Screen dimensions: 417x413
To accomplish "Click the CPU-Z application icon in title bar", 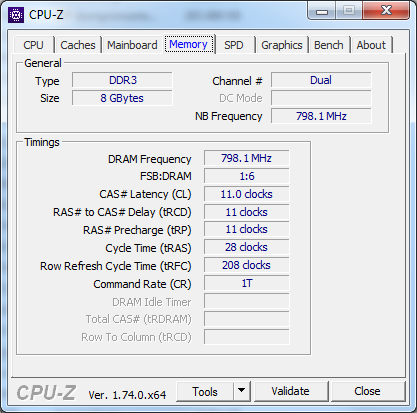I will [16, 15].
